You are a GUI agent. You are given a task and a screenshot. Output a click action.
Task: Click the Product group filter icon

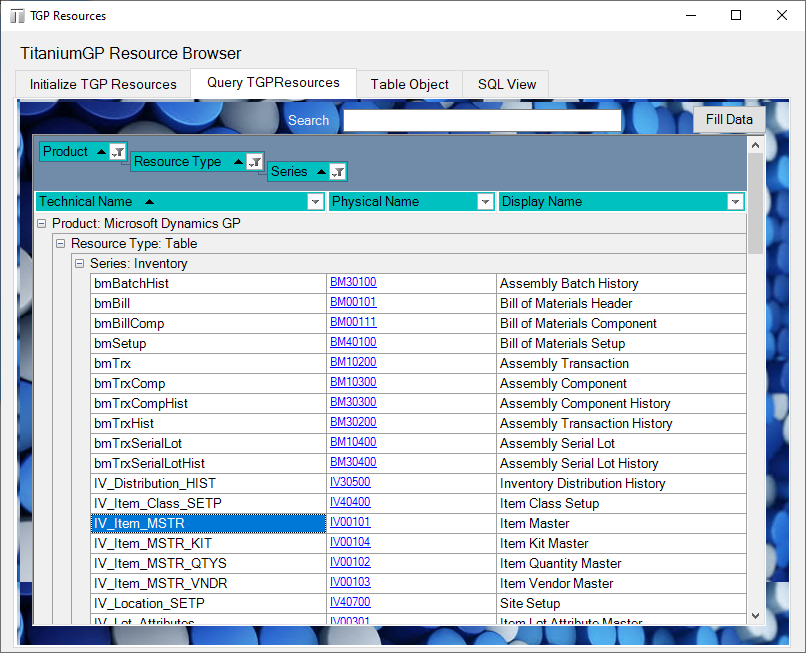[x=118, y=152]
